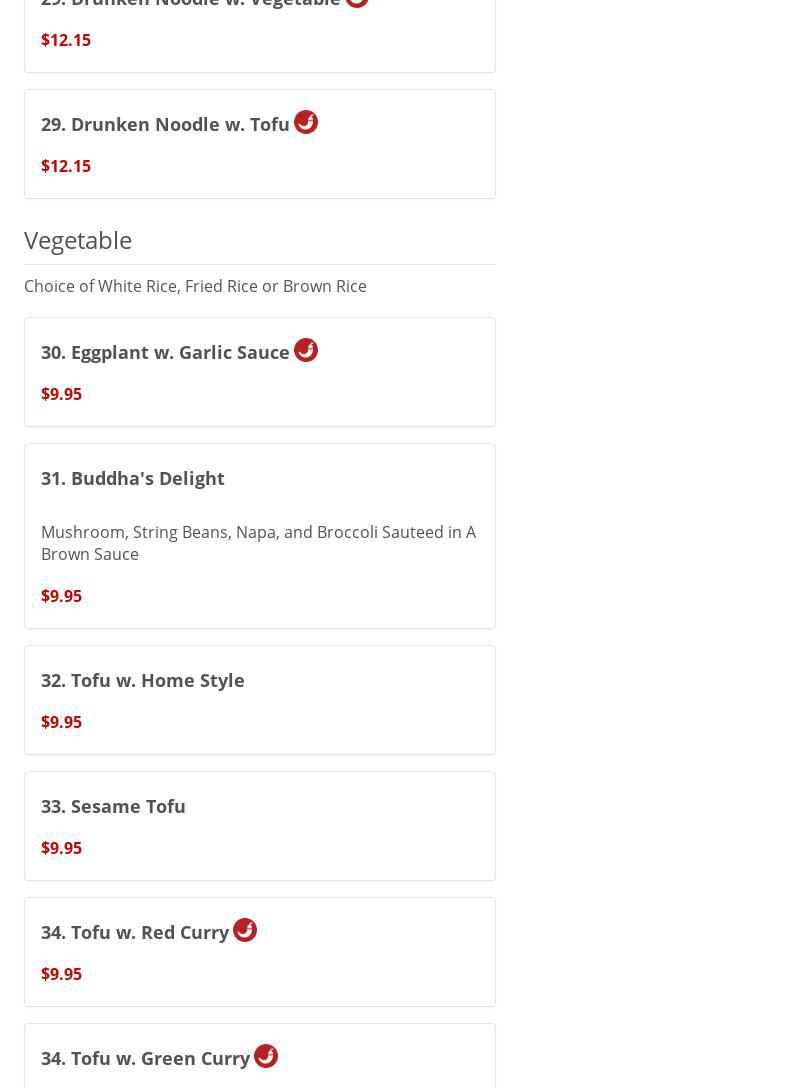The height and width of the screenshot is (1088, 785).
Task: Click $9.95 price of Tofu w. Red Curry
Action: (x=61, y=974)
